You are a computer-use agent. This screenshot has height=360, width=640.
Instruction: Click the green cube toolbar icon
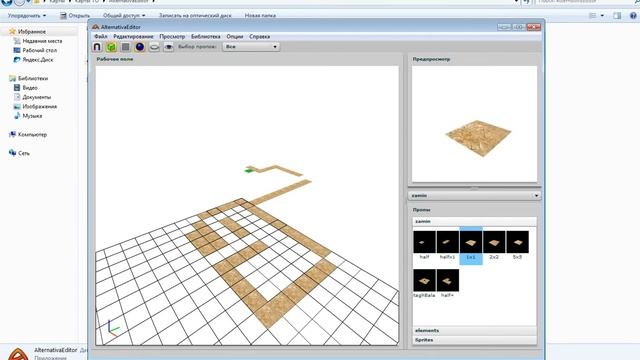tap(111, 47)
